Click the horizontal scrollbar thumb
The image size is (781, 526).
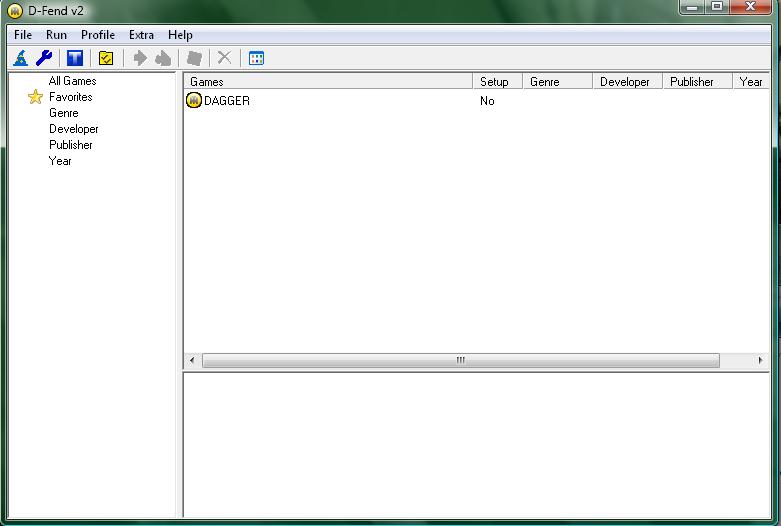coord(461,360)
